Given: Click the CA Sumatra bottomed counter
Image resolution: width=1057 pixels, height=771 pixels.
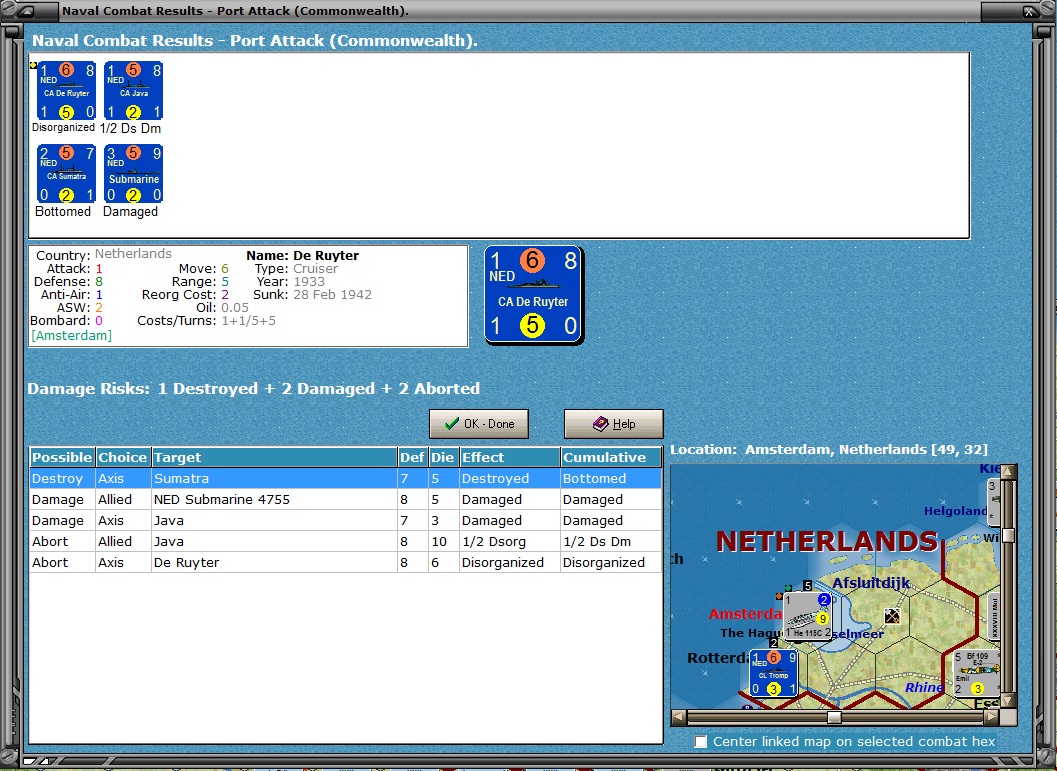Looking at the screenshot, I should pyautogui.click(x=66, y=173).
